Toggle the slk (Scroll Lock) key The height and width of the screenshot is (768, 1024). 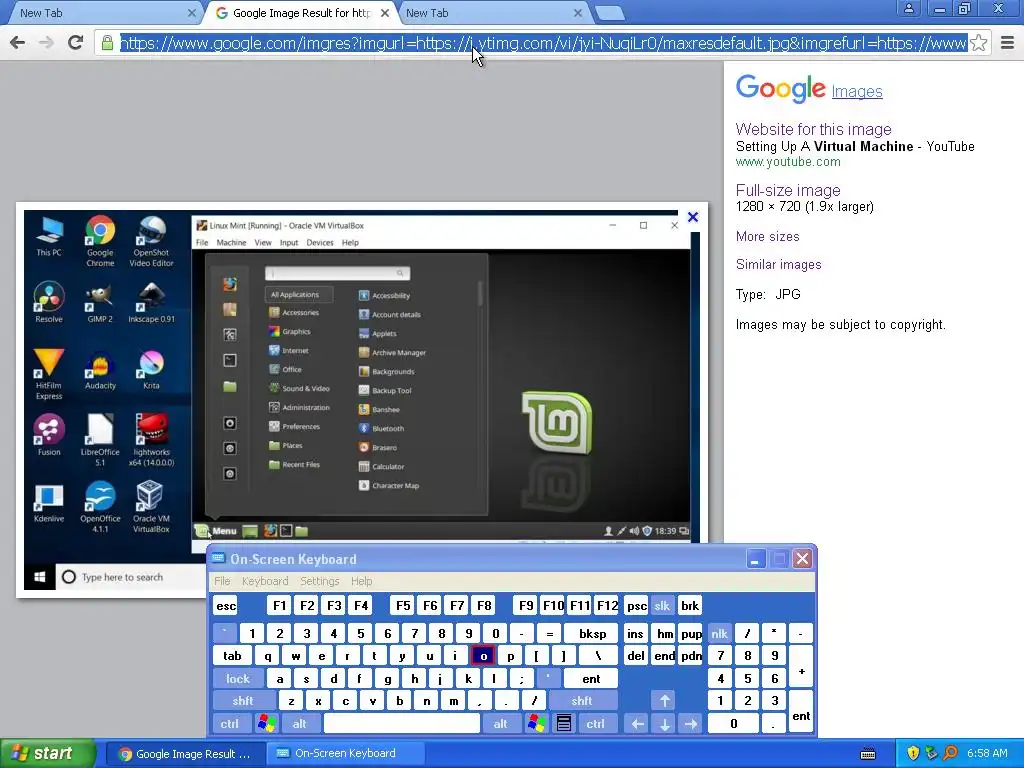click(x=662, y=605)
